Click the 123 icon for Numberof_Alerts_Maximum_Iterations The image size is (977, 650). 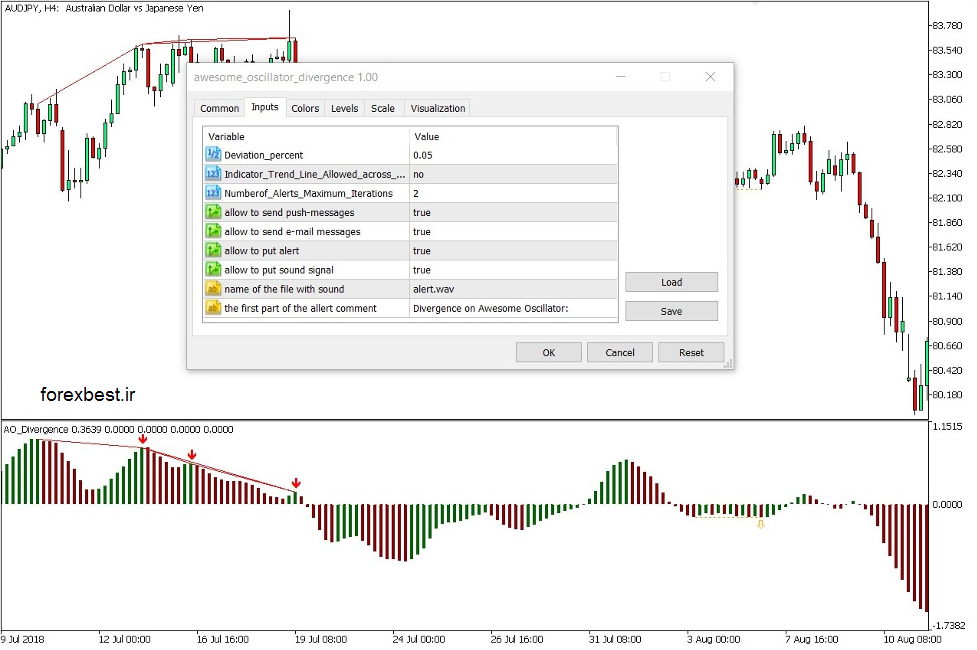click(212, 193)
